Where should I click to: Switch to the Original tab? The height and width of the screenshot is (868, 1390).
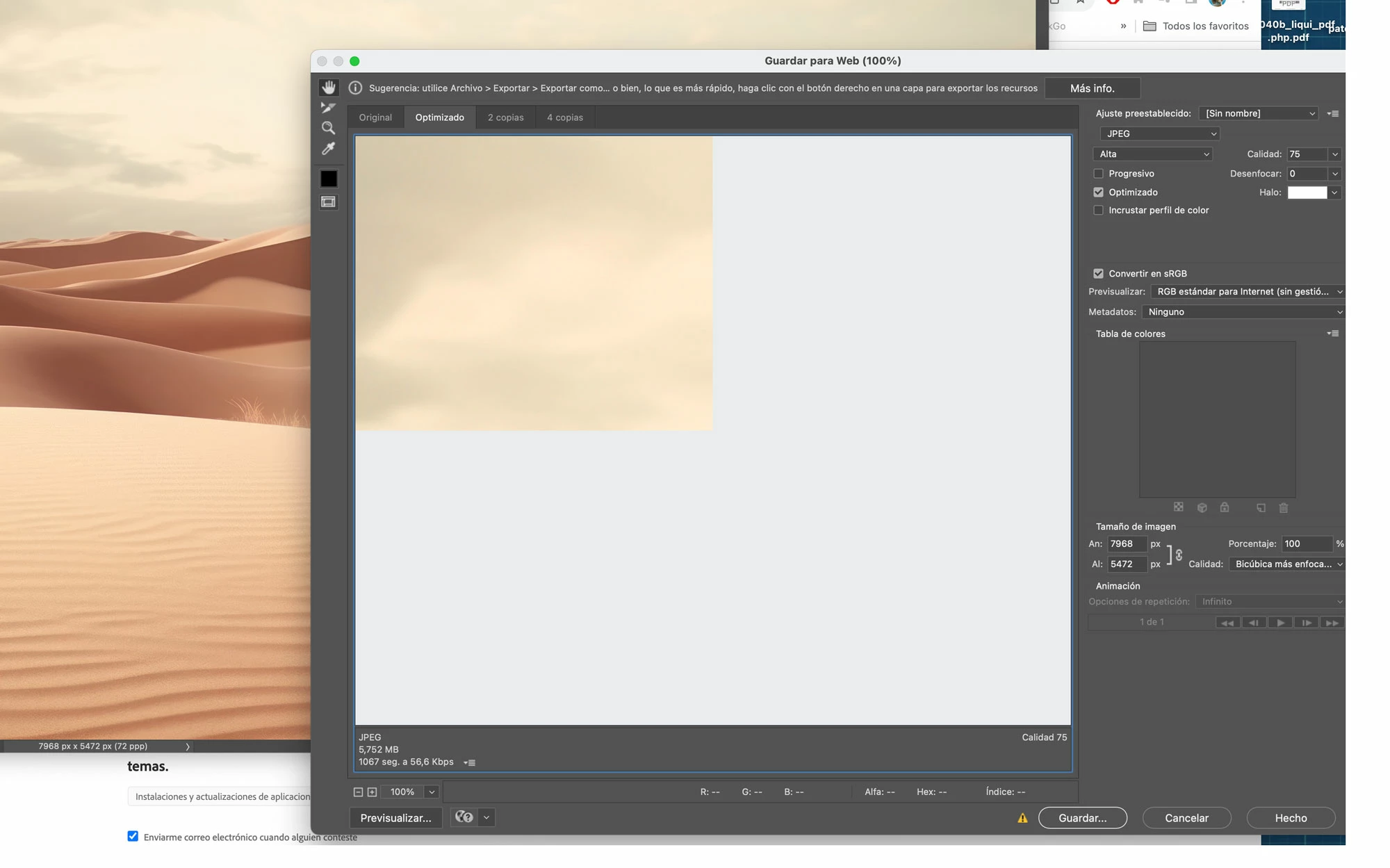[375, 117]
